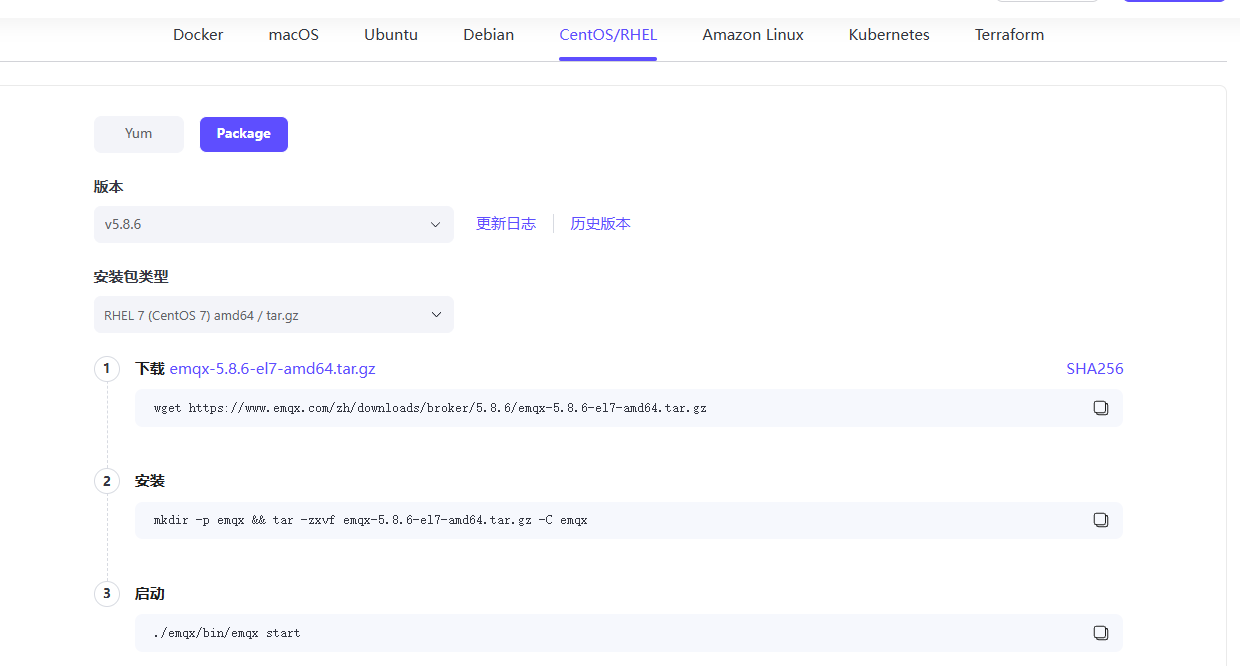The width and height of the screenshot is (1240, 666).
Task: Click the 启动 step heading
Action: (x=150, y=594)
